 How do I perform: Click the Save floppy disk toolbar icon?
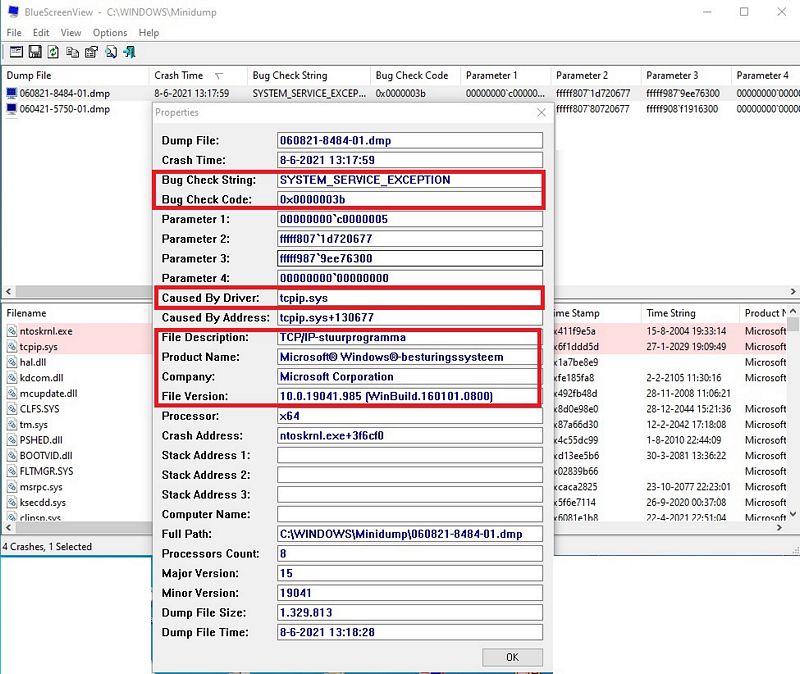34,52
